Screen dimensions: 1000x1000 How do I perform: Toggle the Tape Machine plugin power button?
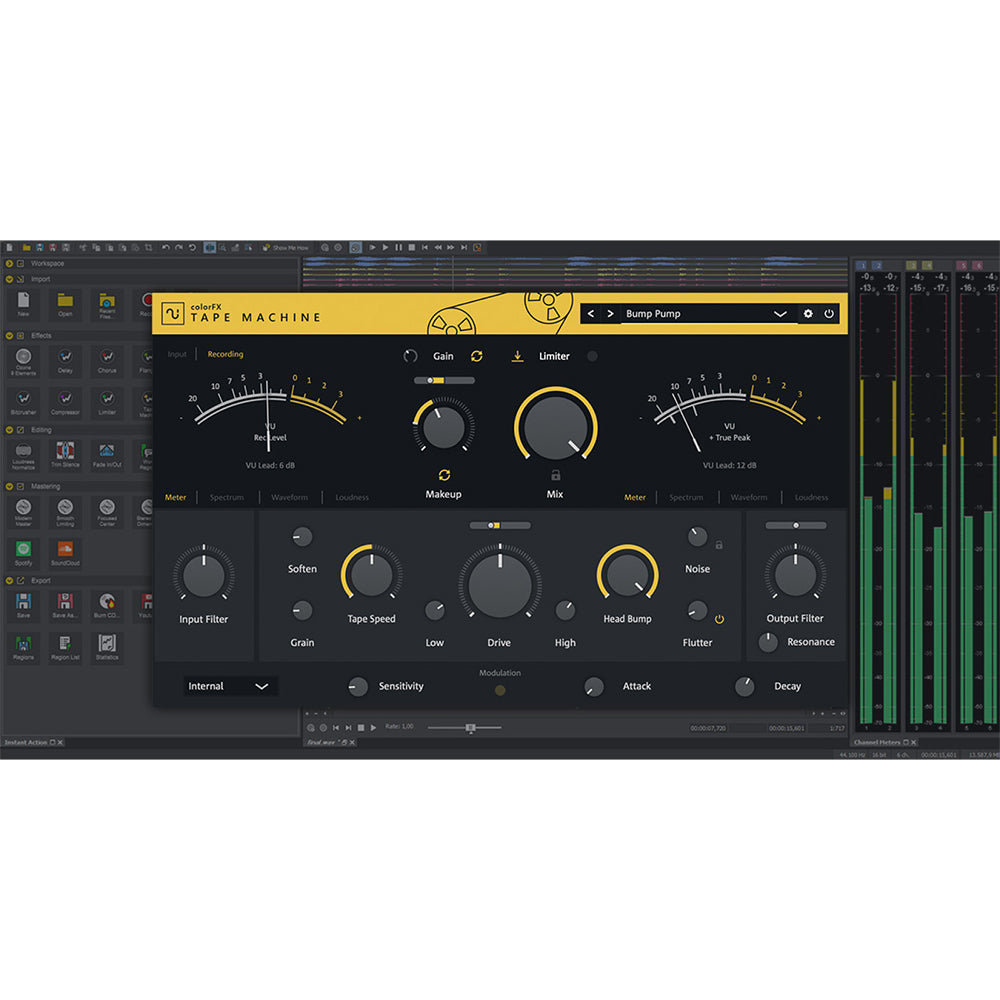(x=829, y=314)
